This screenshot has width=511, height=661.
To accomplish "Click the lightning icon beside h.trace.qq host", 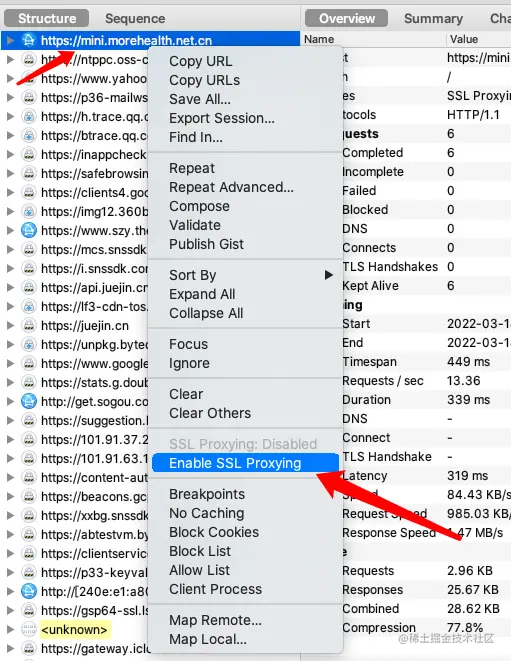I will pyautogui.click(x=29, y=116).
